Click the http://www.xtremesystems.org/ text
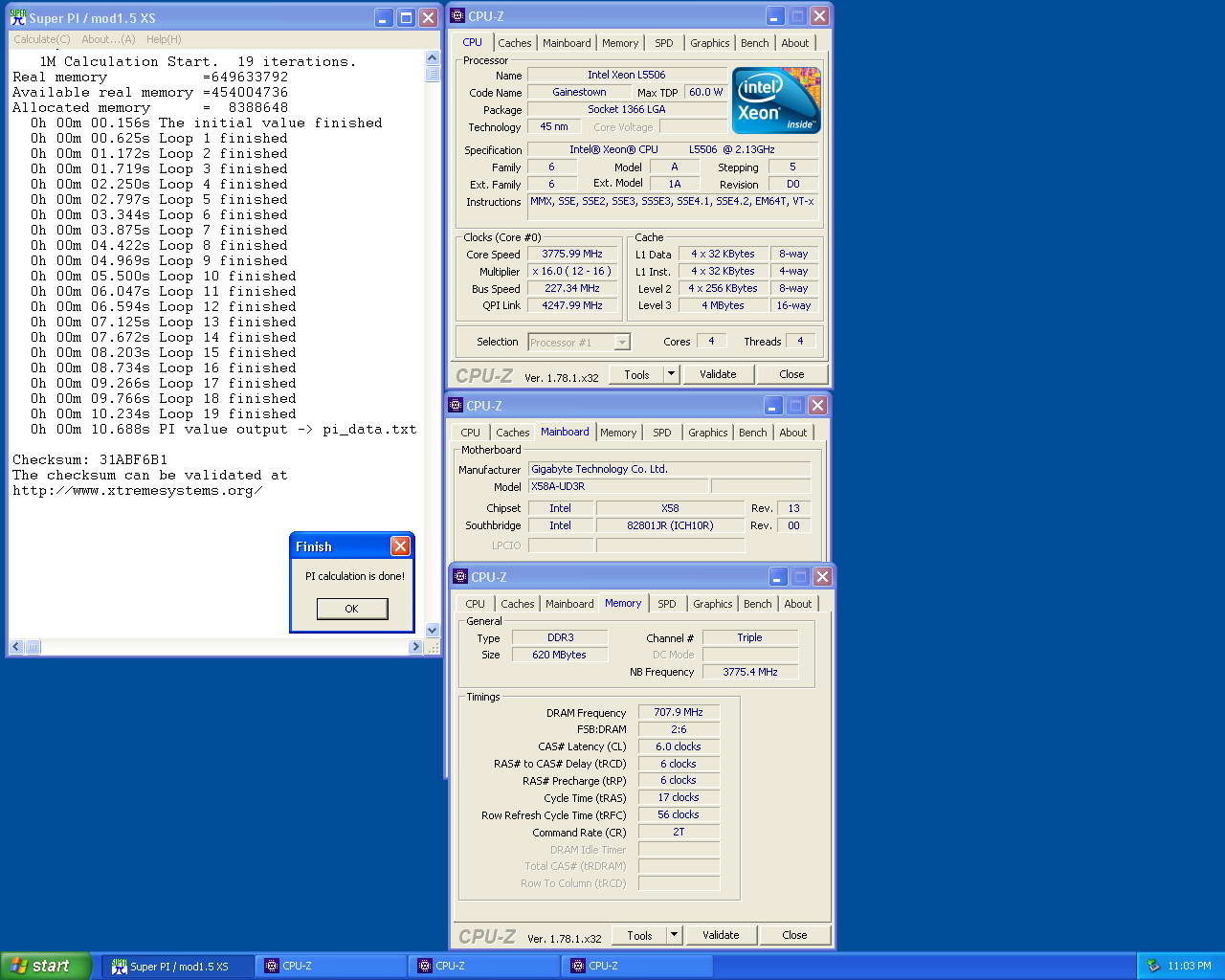 point(138,490)
